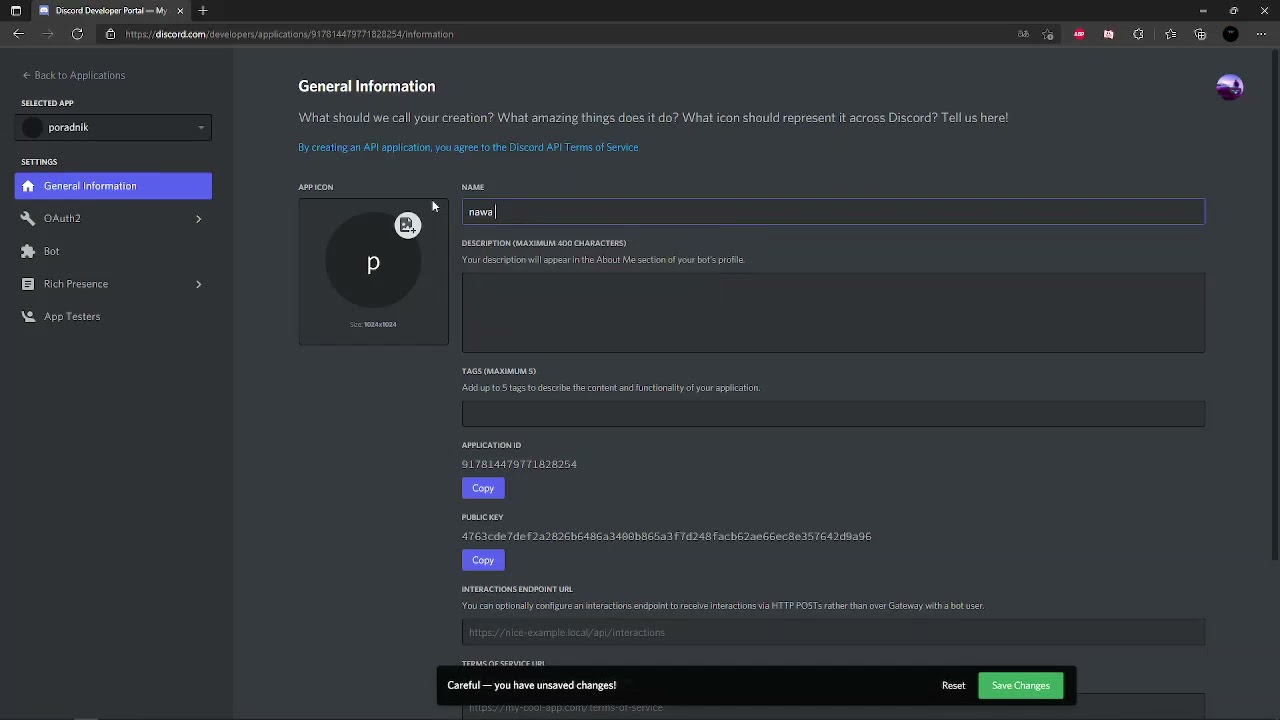
Task: Open the App Testers page
Action: pyautogui.click(x=113, y=316)
